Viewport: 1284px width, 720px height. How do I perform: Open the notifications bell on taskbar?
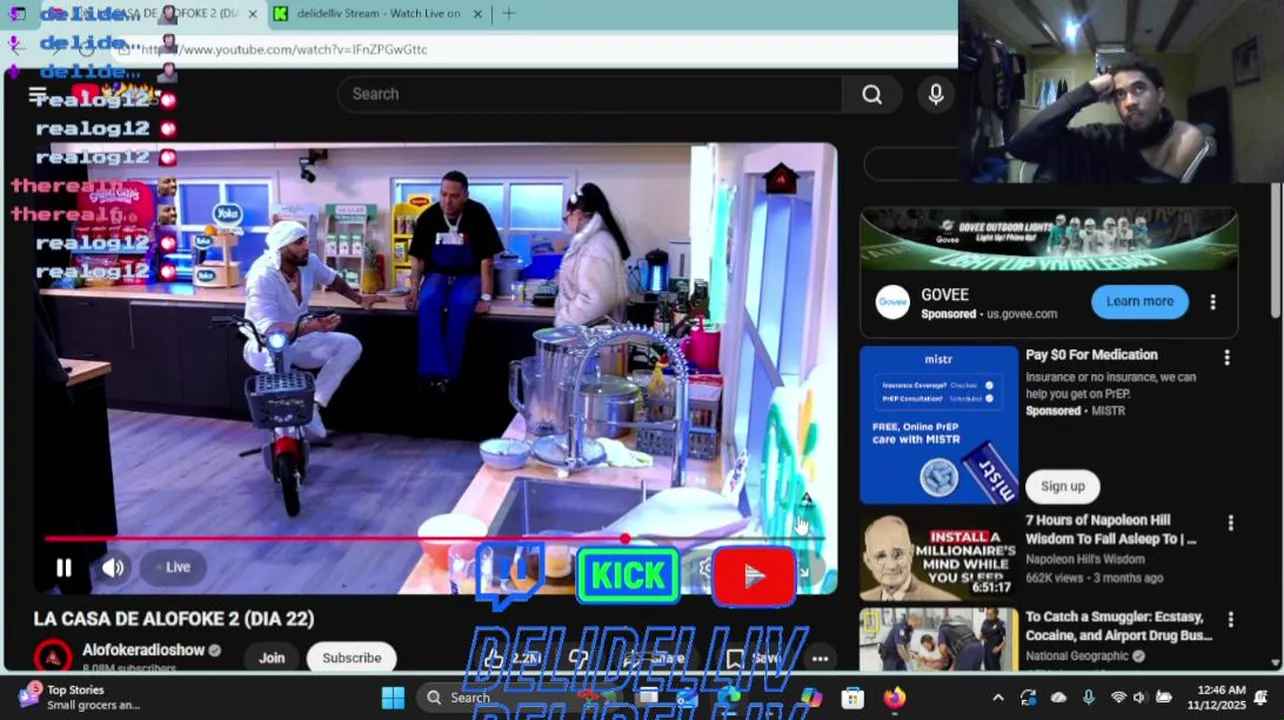(1261, 697)
